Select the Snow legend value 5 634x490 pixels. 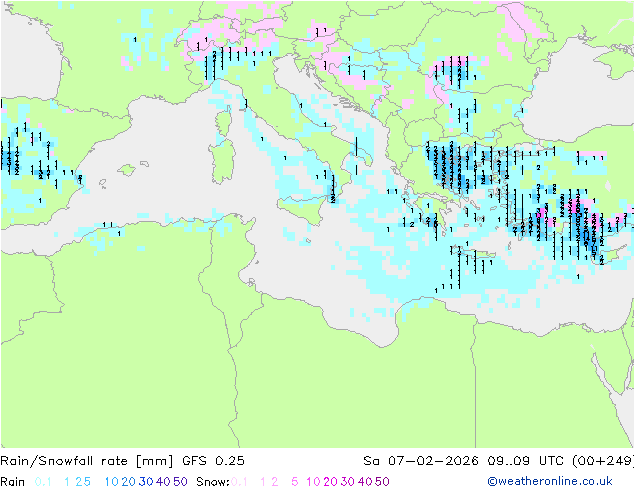[295, 482]
